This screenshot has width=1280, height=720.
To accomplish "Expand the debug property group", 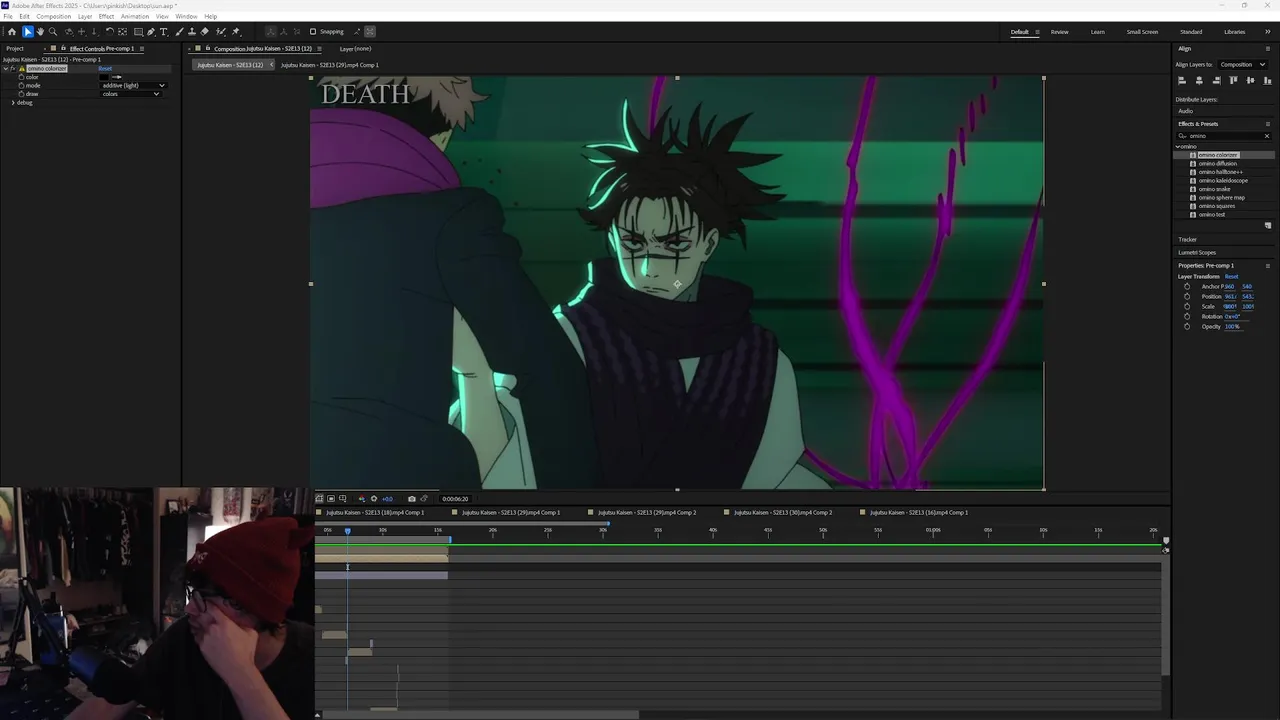I will [x=13, y=103].
